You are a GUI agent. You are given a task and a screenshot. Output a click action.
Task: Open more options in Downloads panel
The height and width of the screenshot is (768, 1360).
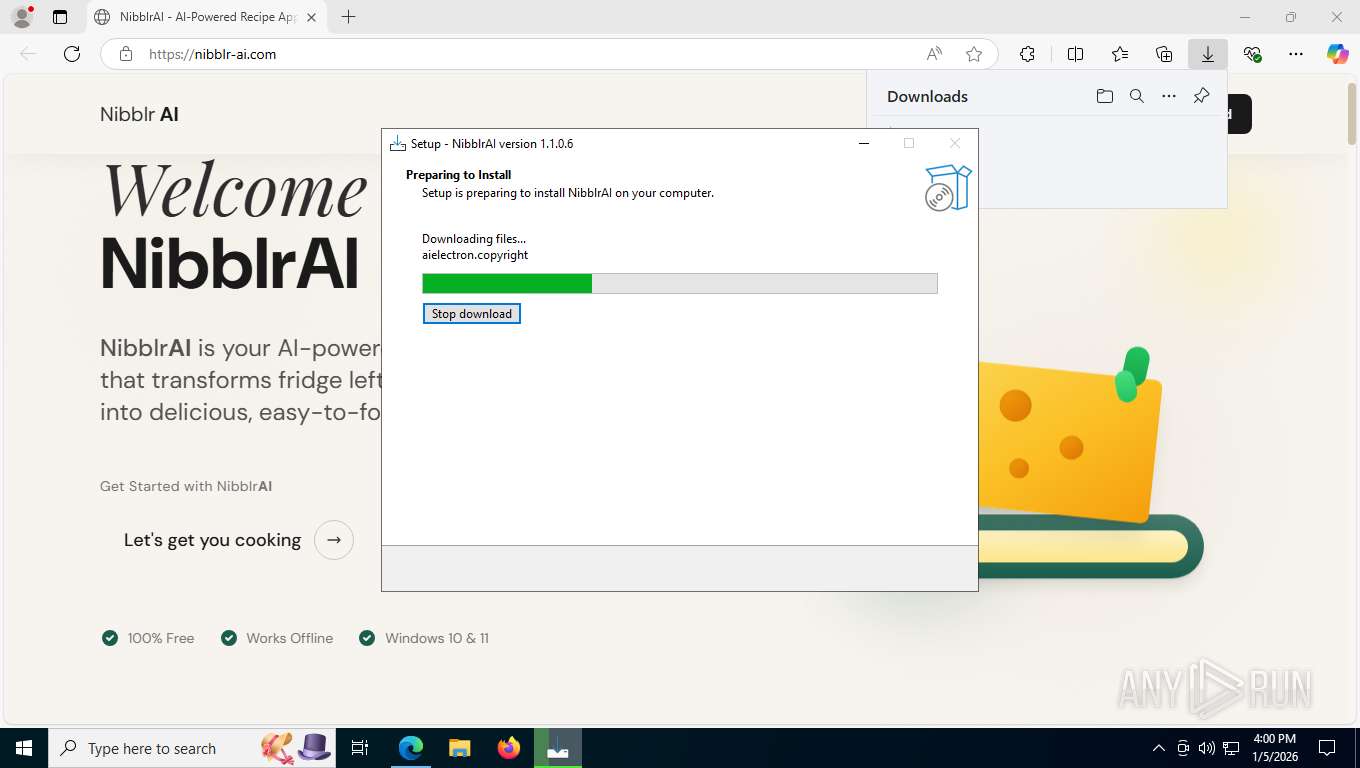point(1169,96)
